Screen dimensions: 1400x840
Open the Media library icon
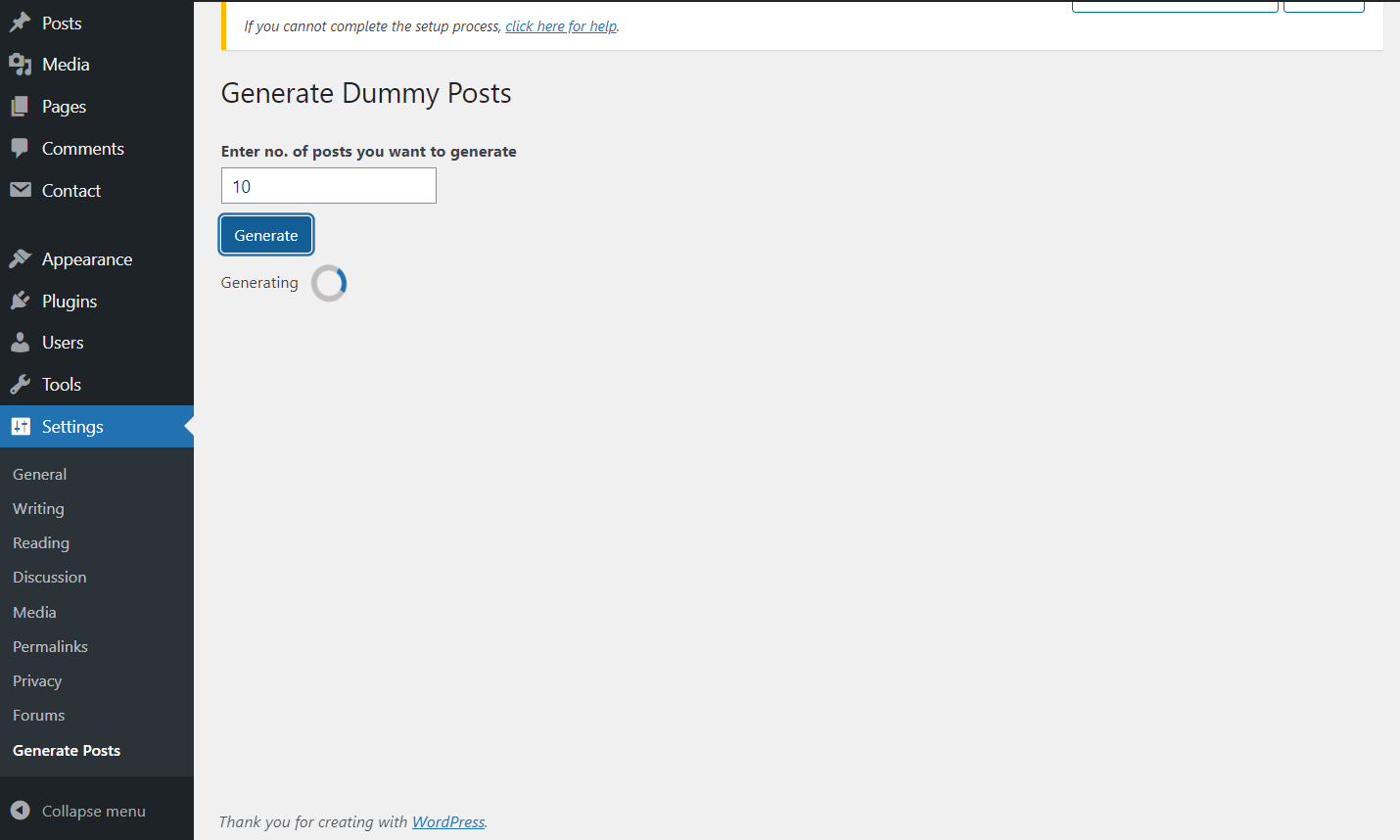click(22, 64)
